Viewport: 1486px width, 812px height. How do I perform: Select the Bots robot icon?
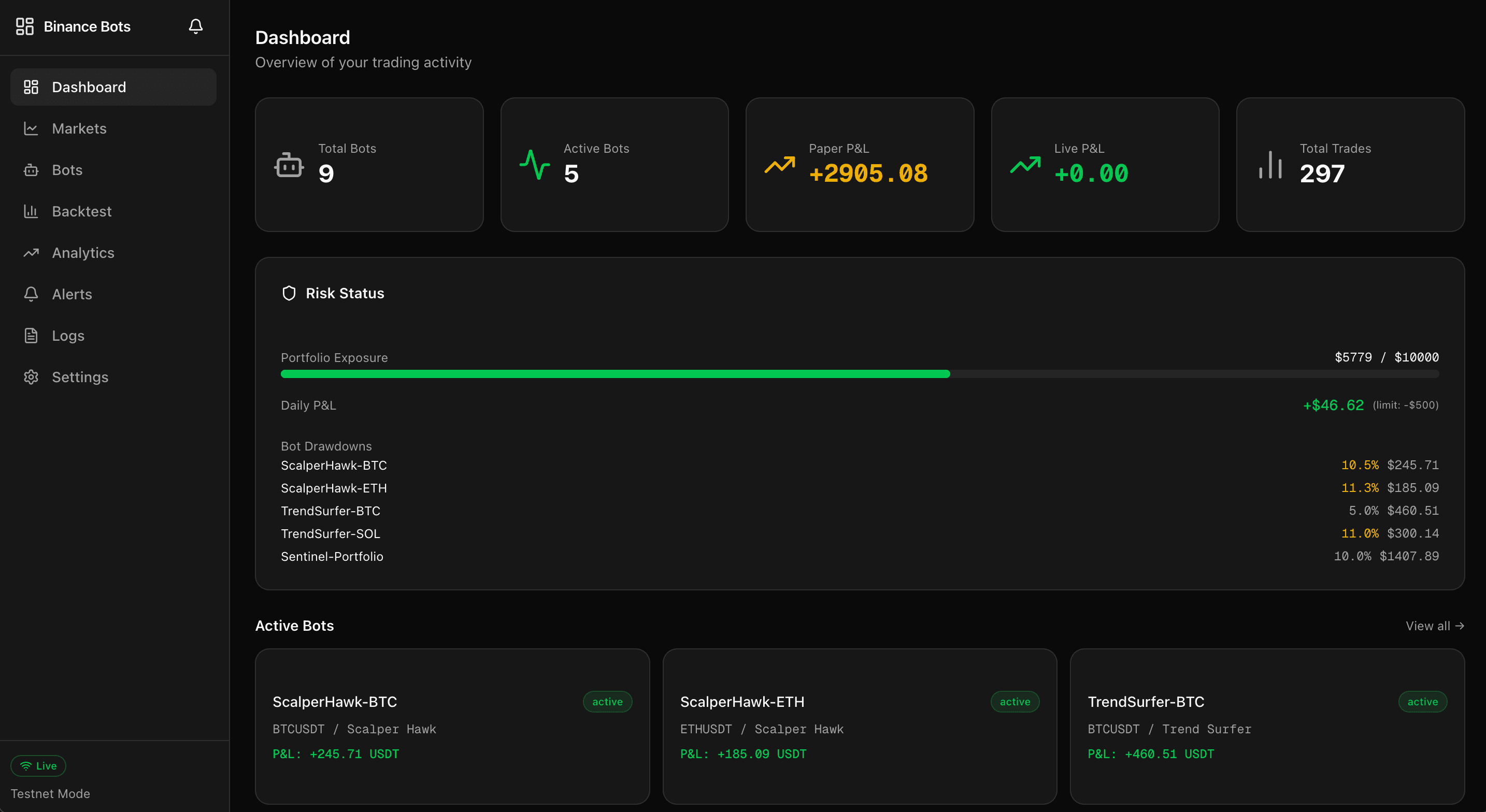point(31,169)
